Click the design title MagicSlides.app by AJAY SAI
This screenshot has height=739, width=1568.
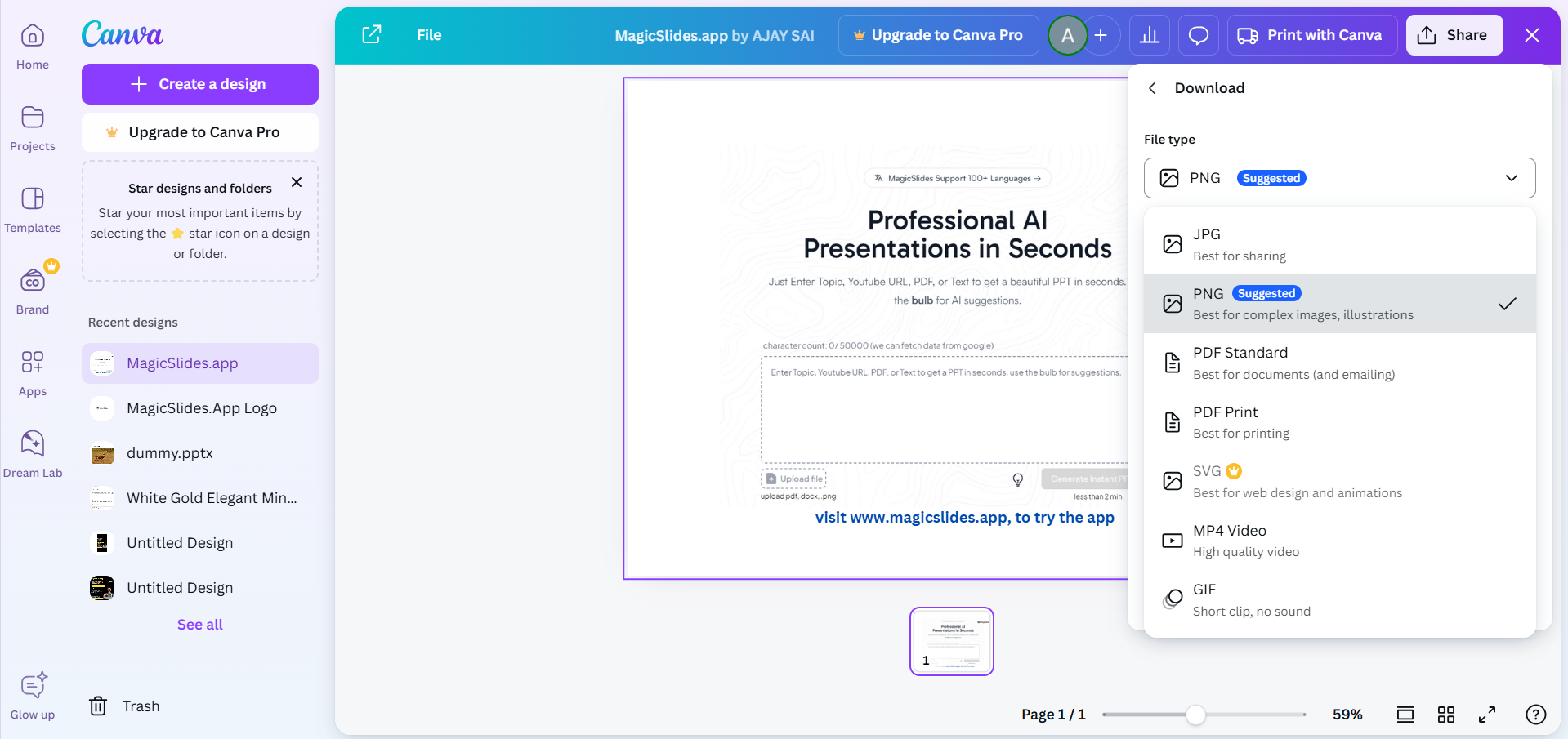click(x=714, y=35)
